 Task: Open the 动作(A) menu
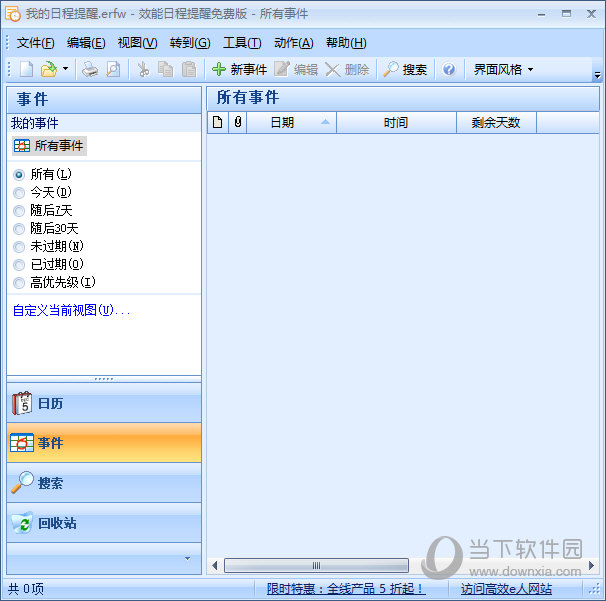coord(293,43)
